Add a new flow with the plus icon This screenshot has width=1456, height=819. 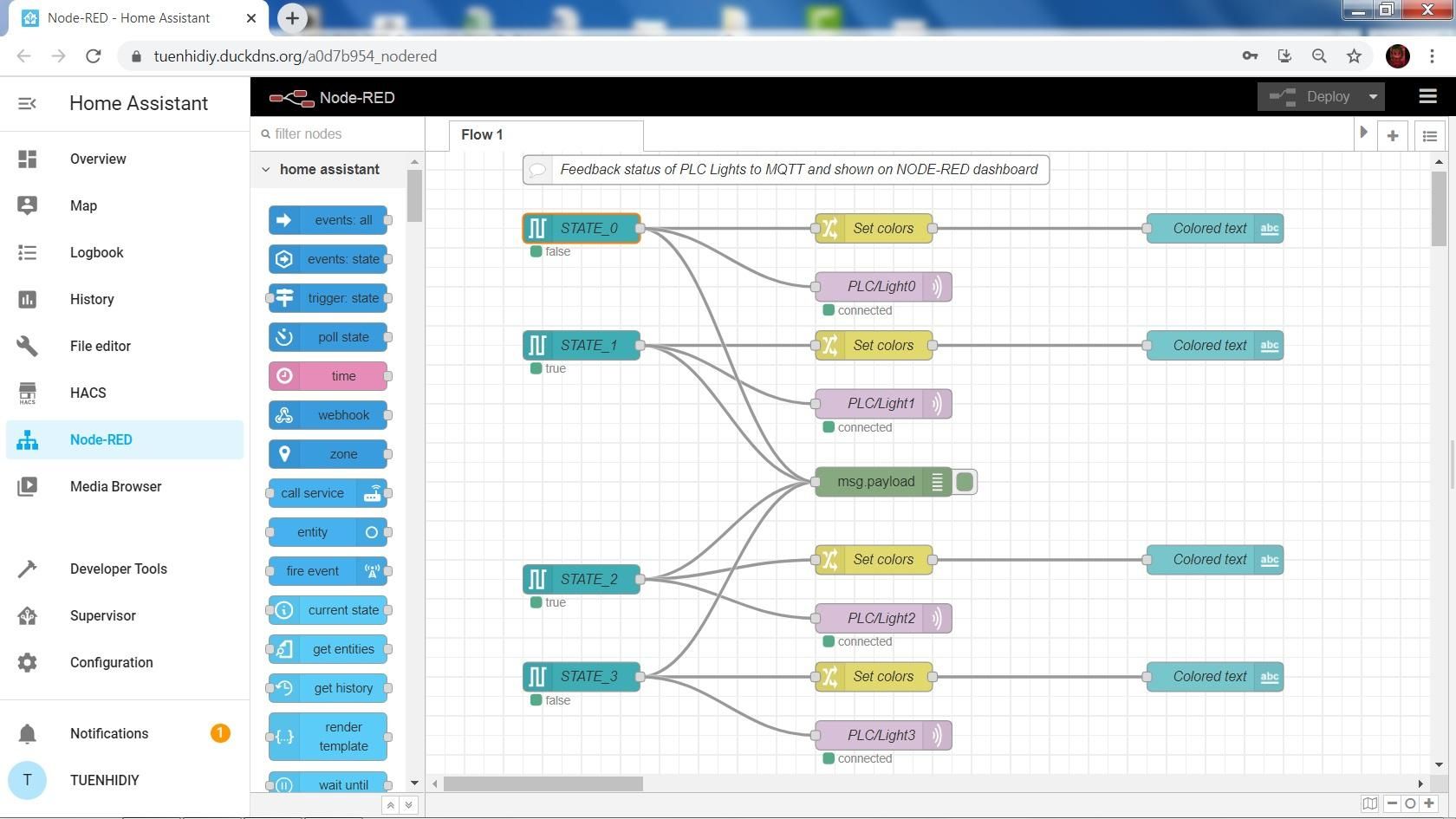pyautogui.click(x=1393, y=135)
